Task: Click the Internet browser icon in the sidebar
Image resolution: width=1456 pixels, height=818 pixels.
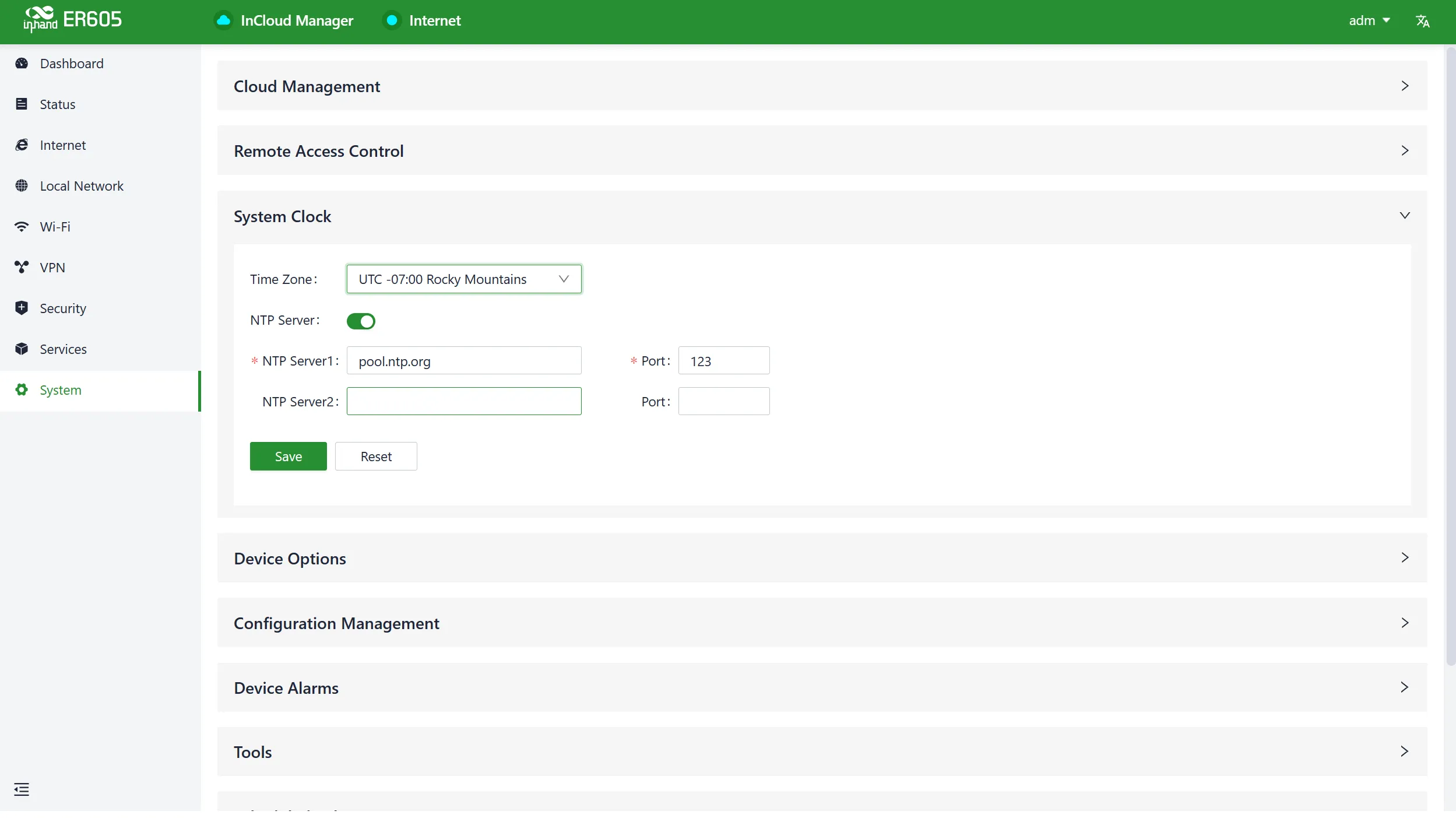Action: point(22,145)
